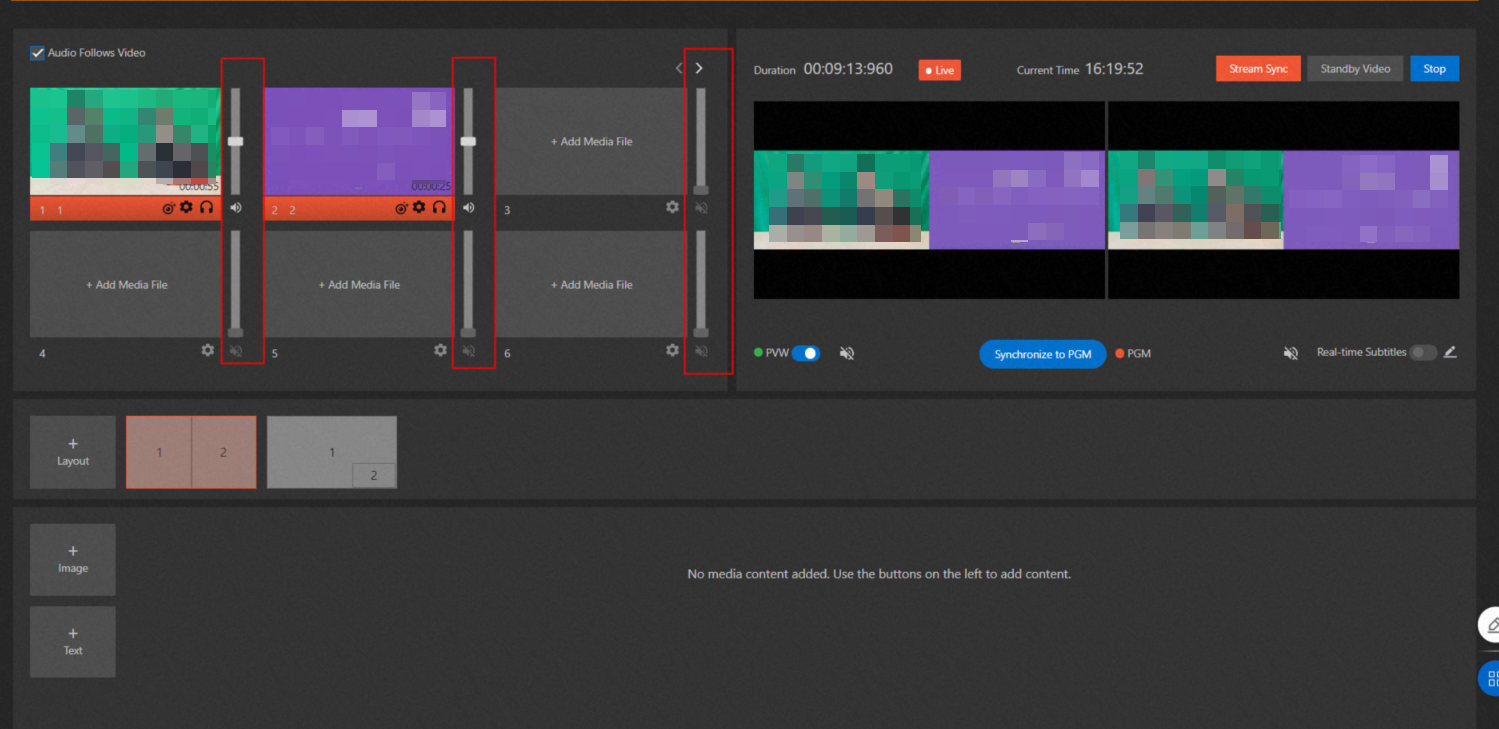
Task: Click volume slider handle for source 1
Action: (236, 141)
